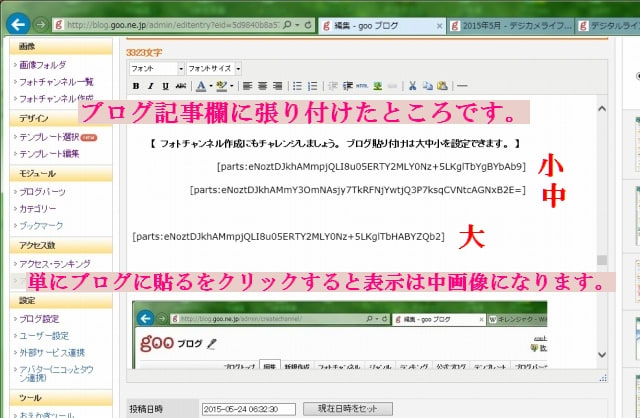Click the browser forward arrow button
Screen dimensions: 640x418
point(40,24)
